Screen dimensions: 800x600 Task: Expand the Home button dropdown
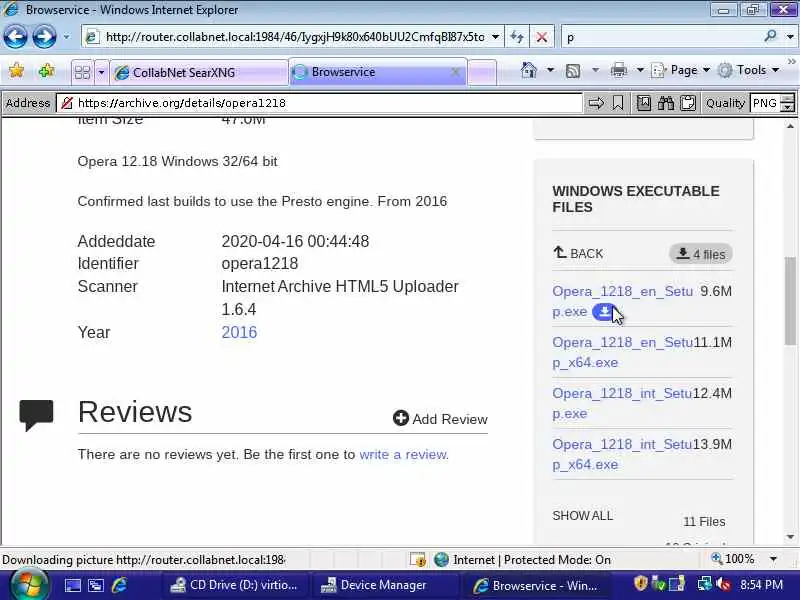[x=550, y=70]
